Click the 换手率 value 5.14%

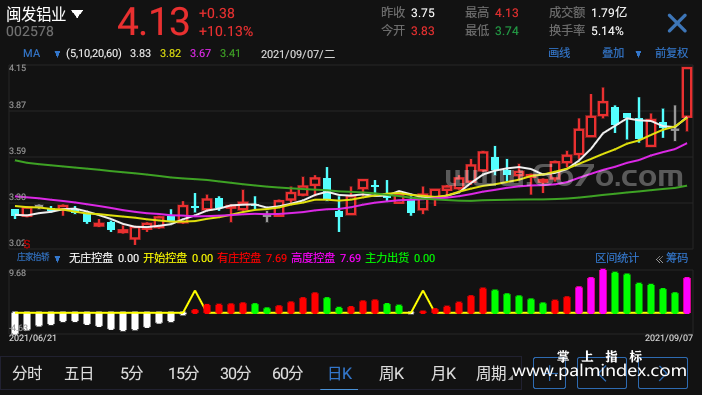coord(607,31)
